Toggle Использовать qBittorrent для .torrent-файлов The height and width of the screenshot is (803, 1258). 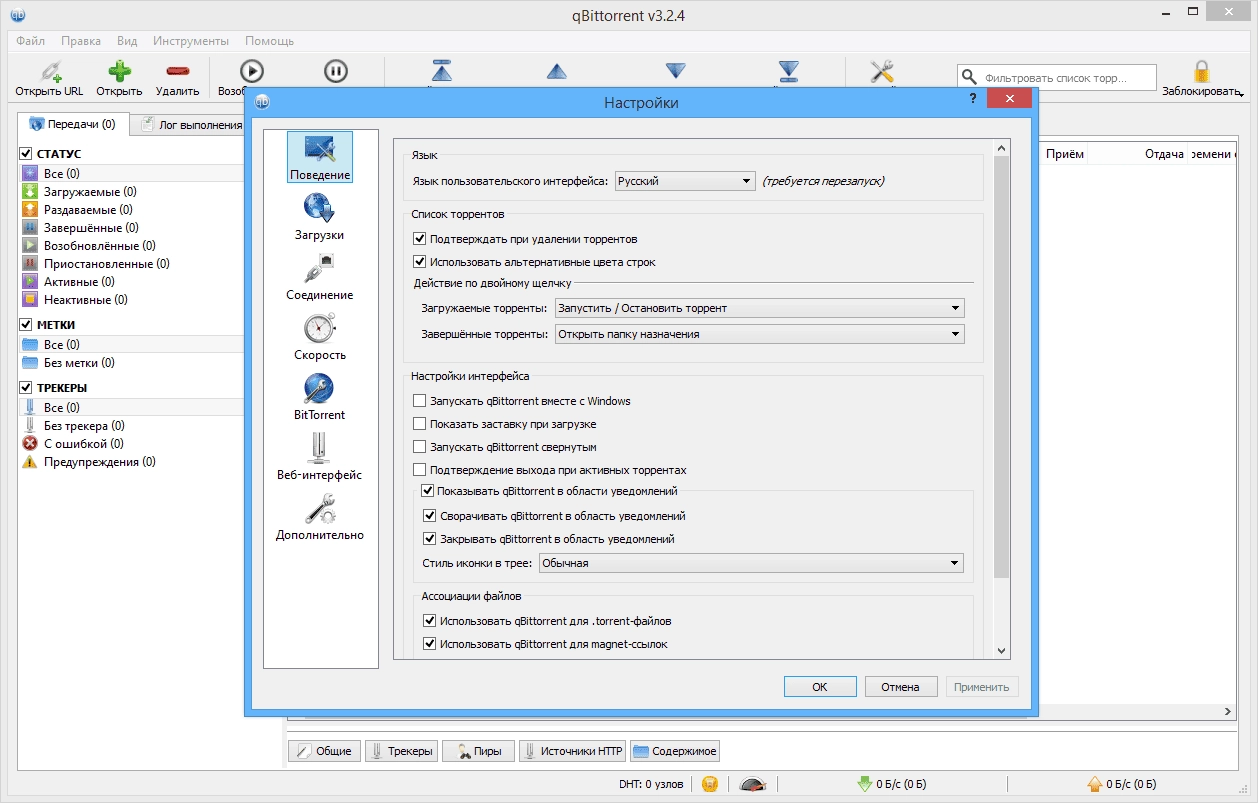430,621
